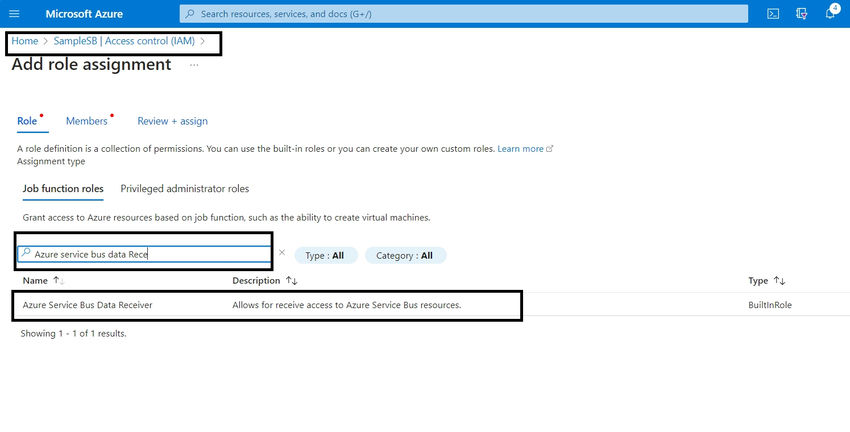850x432 pixels.
Task: Open the hamburger portal menu
Action: click(x=15, y=14)
